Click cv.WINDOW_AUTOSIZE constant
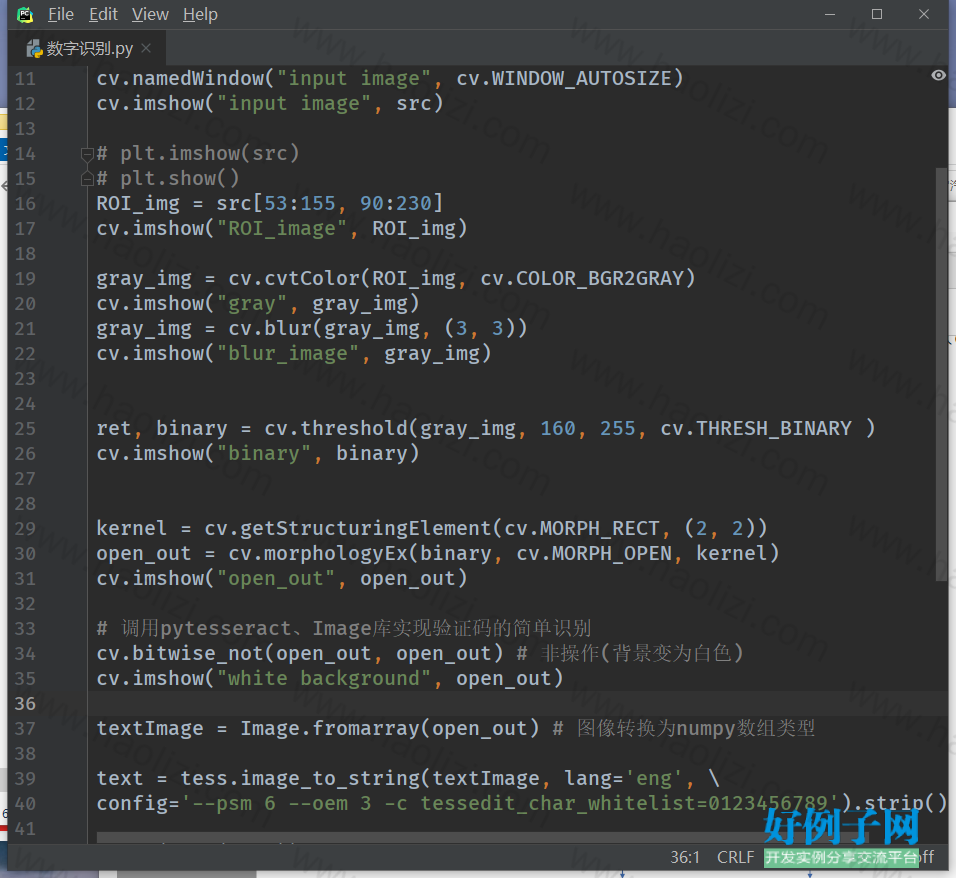 [564, 79]
